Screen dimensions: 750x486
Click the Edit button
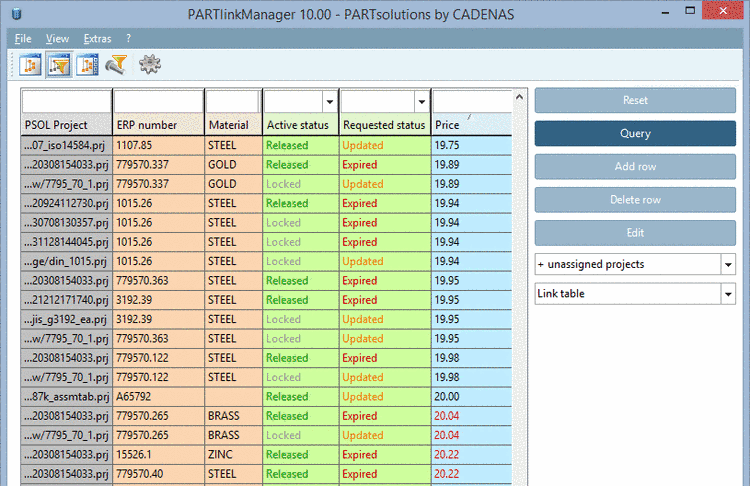pyautogui.click(x=635, y=232)
